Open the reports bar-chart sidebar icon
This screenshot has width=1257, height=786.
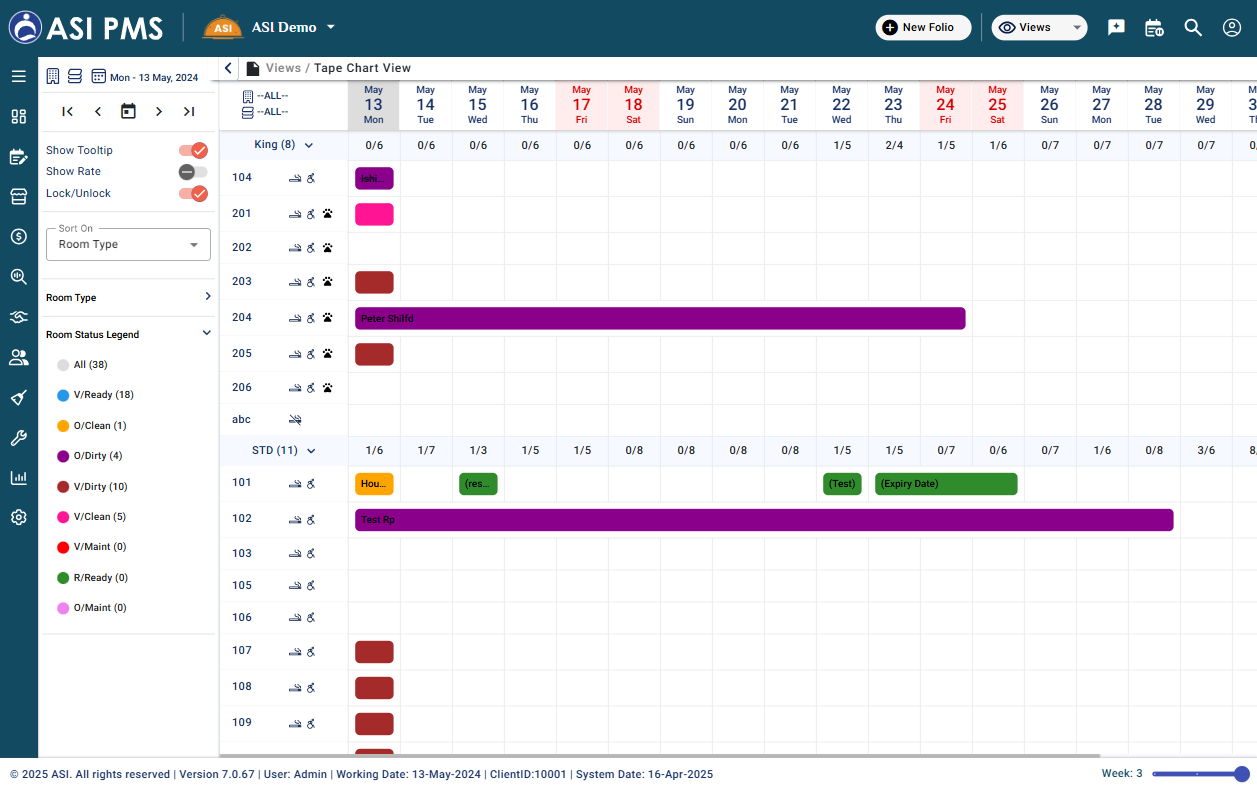click(x=18, y=477)
